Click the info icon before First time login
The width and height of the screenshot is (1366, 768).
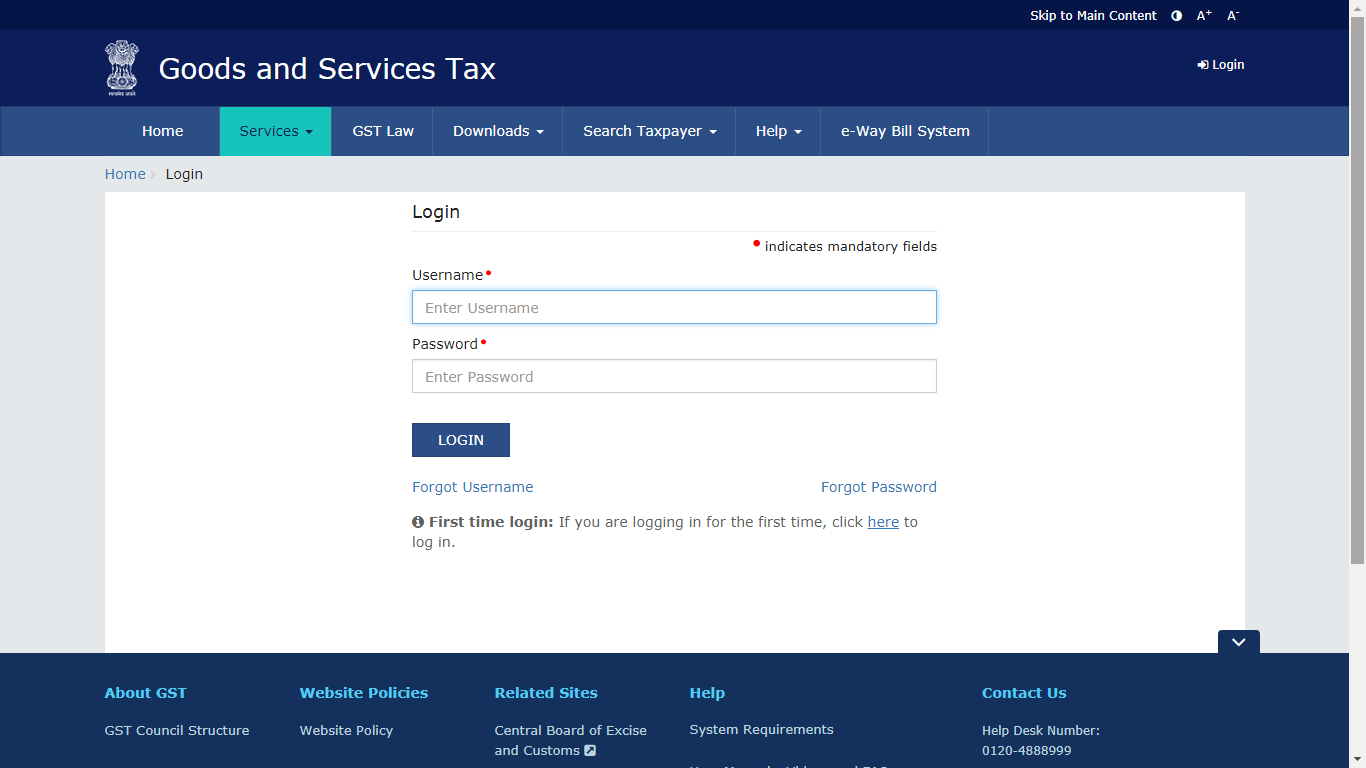[x=417, y=521]
